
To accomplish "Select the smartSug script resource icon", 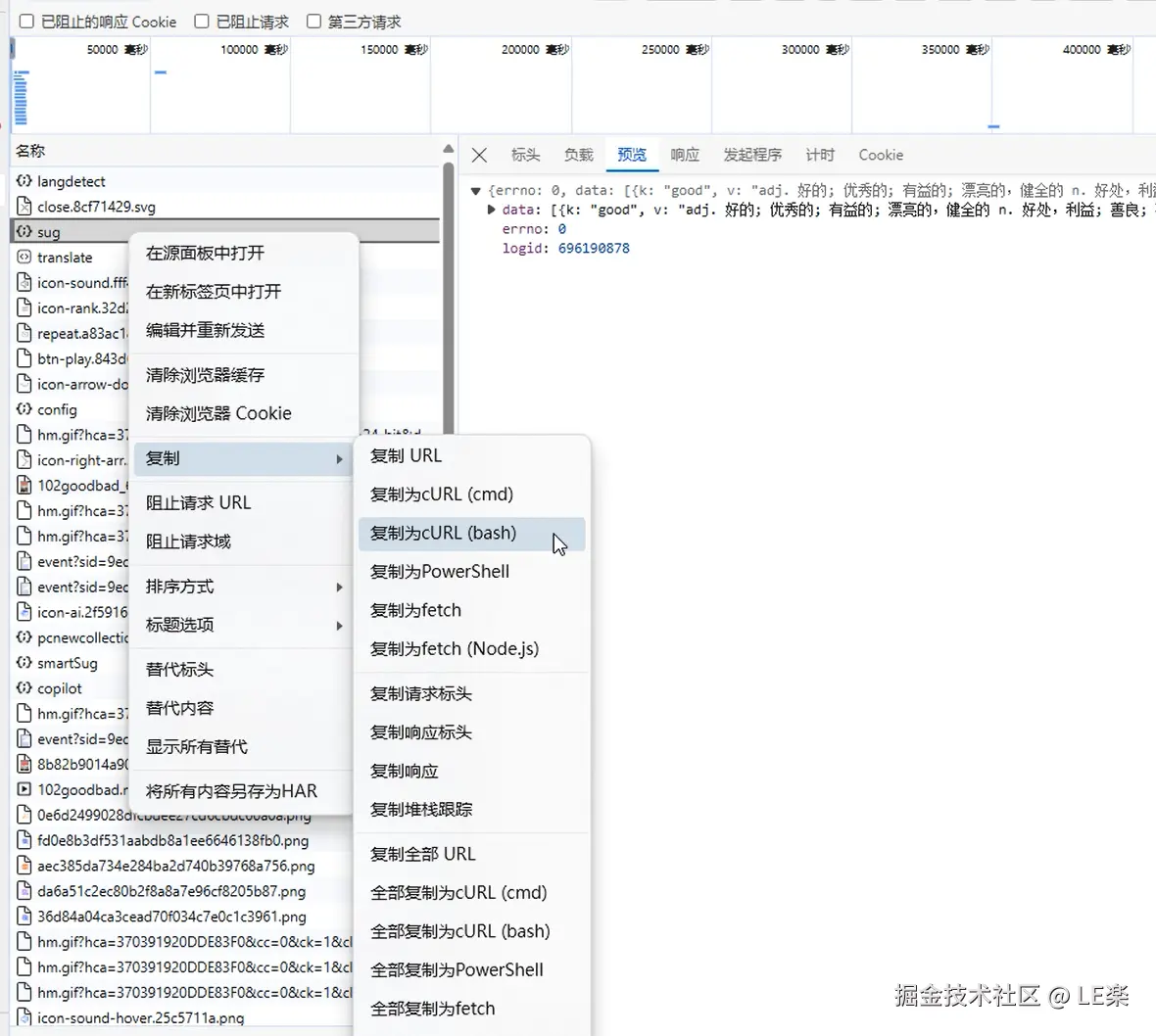I will pyautogui.click(x=22, y=663).
